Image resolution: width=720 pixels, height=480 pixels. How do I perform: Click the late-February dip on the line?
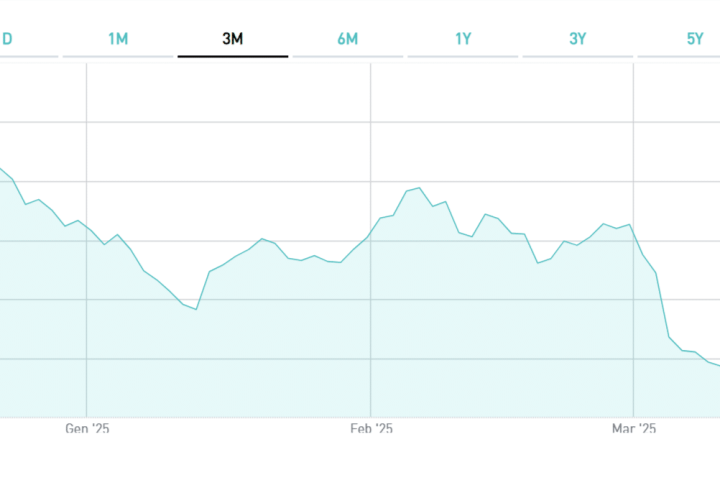tap(538, 263)
